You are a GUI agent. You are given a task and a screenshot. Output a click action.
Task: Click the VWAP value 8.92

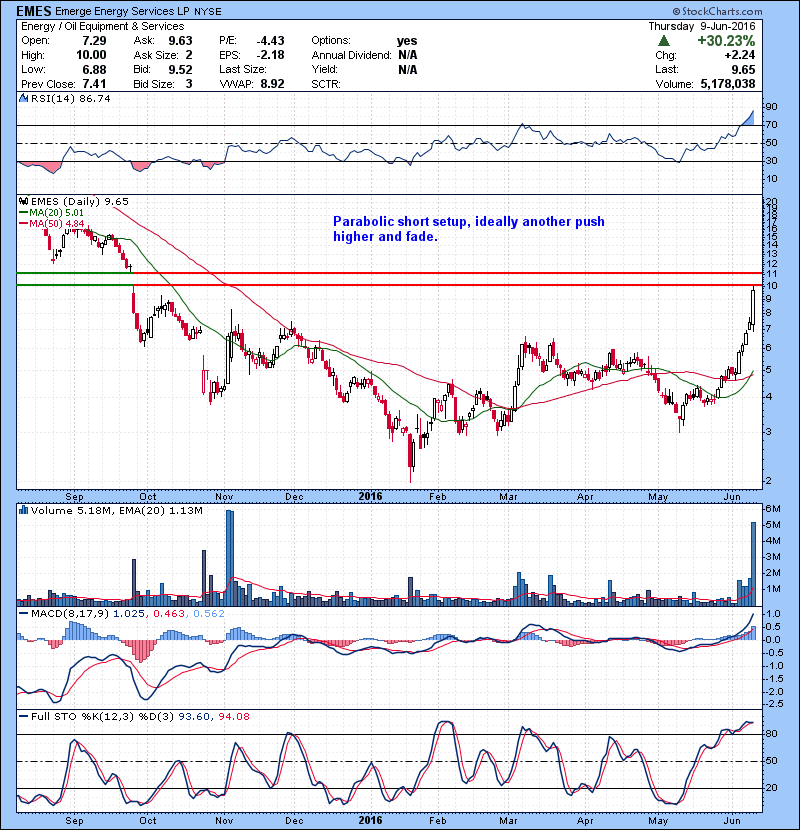tap(272, 84)
